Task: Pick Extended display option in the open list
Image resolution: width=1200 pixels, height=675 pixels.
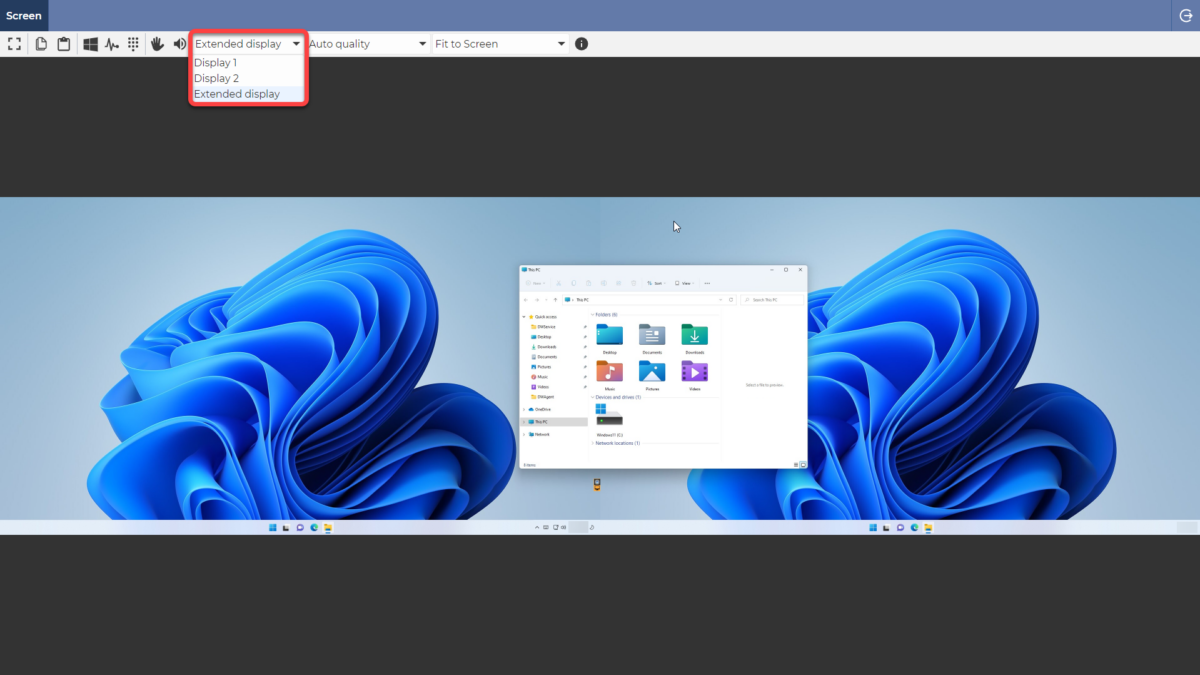Action: click(x=247, y=94)
